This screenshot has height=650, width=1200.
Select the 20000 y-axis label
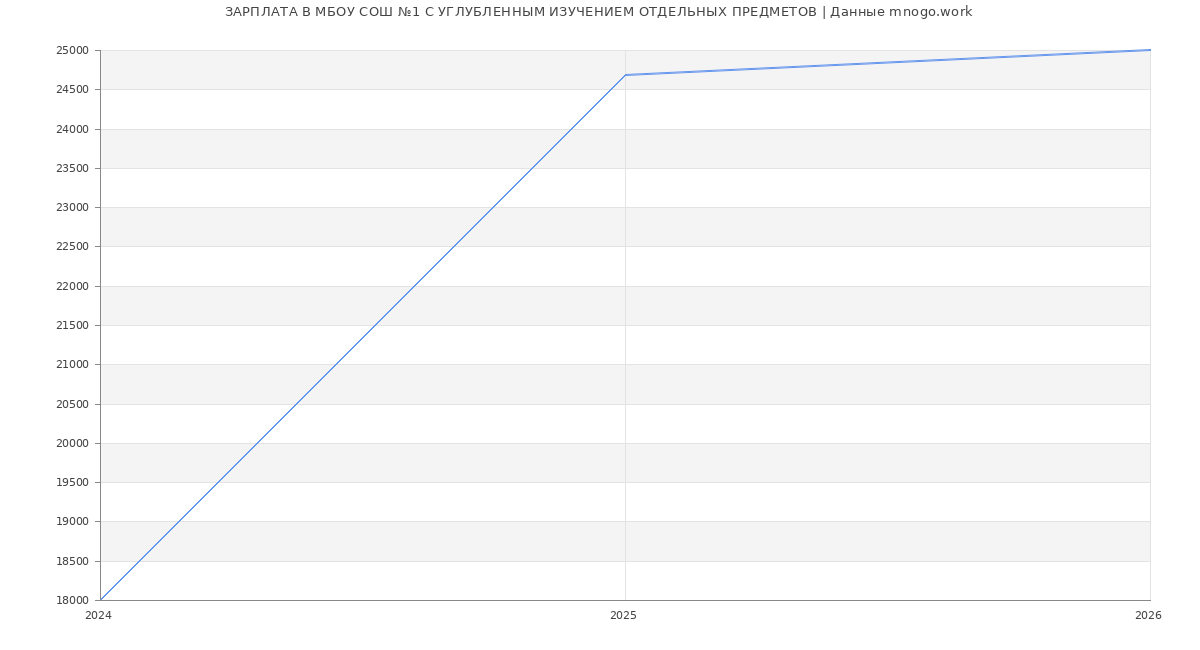72,444
